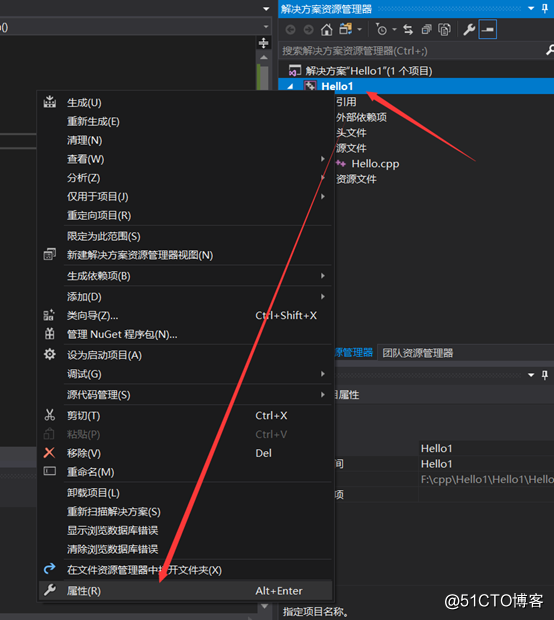Collapse all nodes with the Collapse All icon
Screen dimensions: 554x620
coord(426,30)
